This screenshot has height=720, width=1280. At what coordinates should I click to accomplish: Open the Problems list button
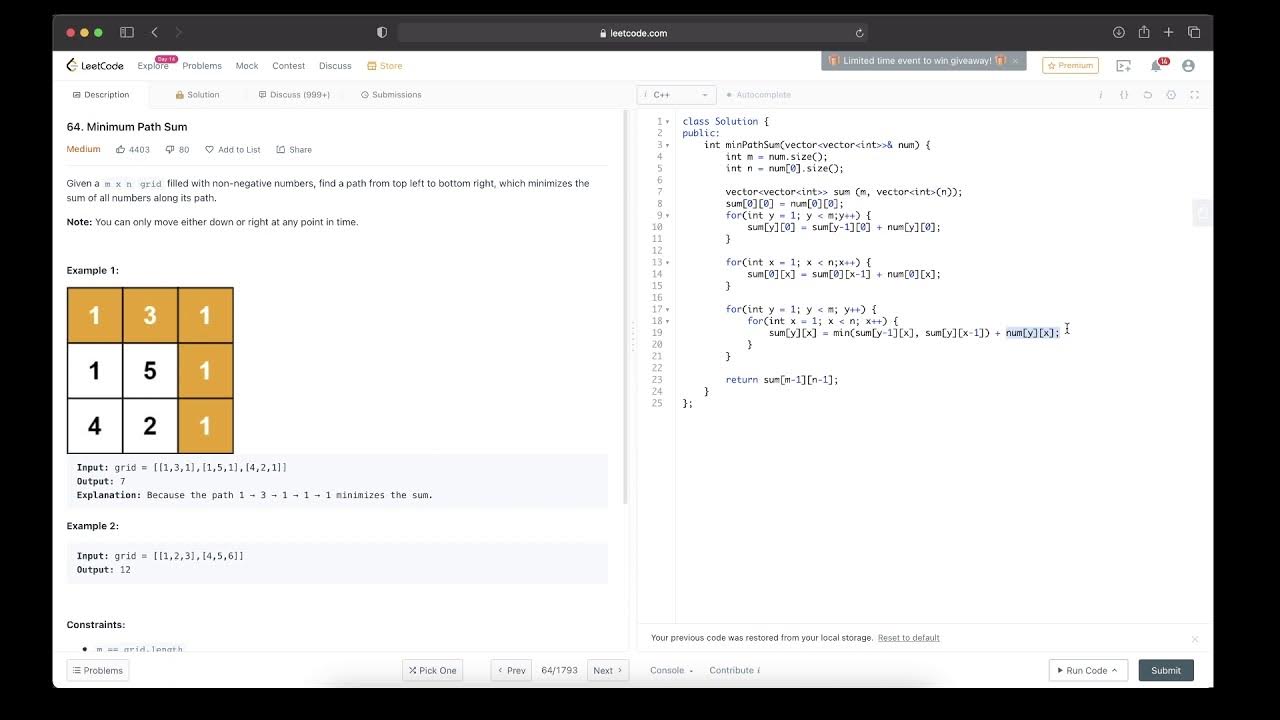(x=98, y=670)
